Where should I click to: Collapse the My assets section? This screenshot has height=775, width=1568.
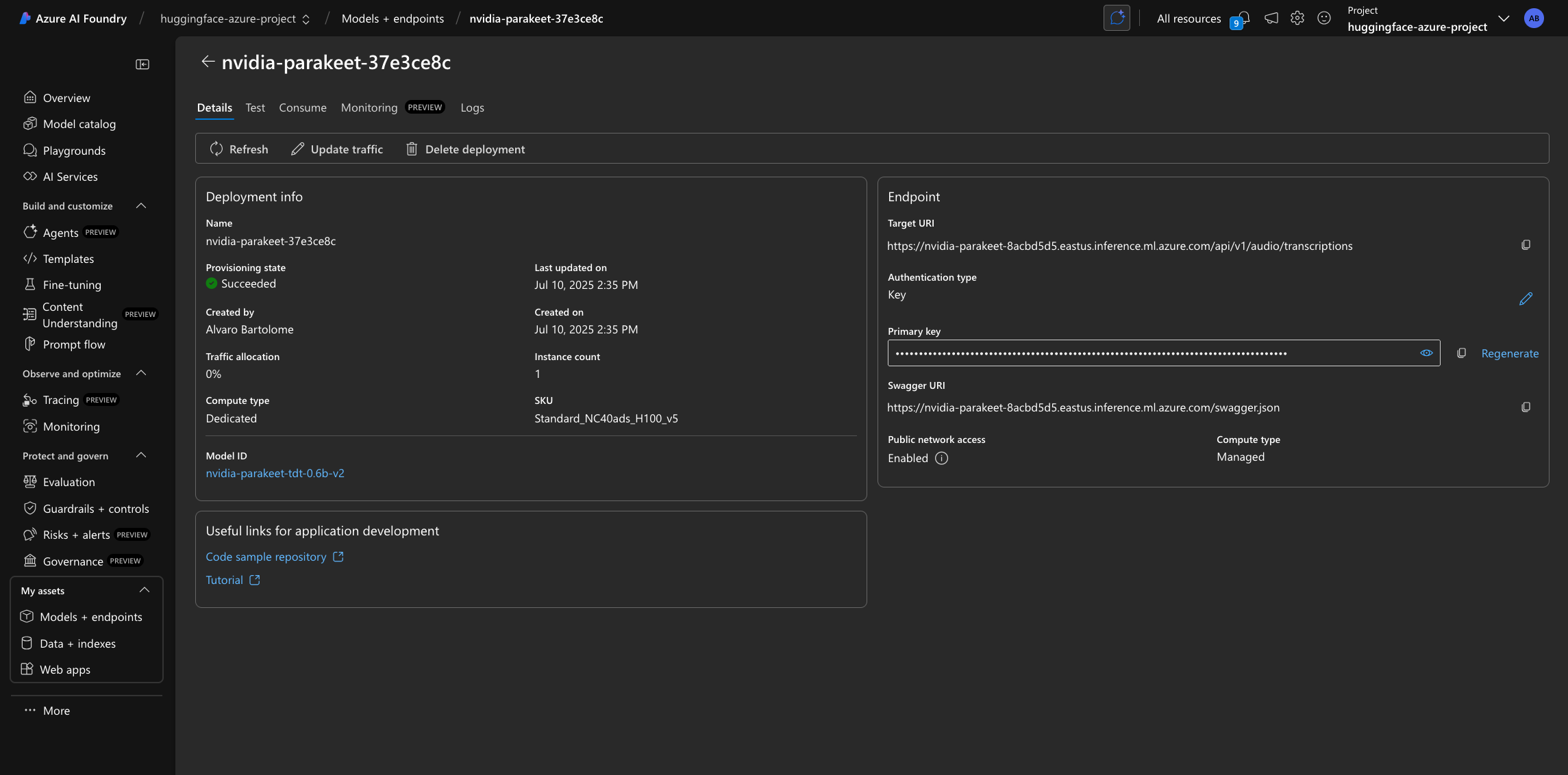click(x=144, y=589)
